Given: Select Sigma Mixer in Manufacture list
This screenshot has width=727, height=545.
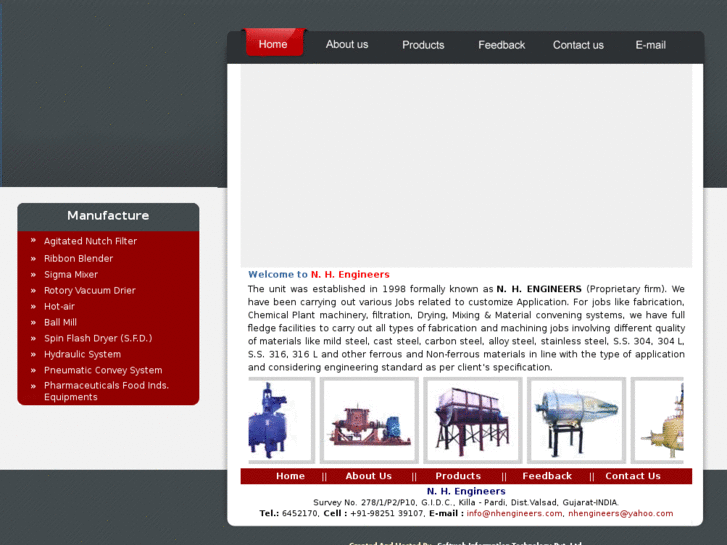Looking at the screenshot, I should (71, 275).
